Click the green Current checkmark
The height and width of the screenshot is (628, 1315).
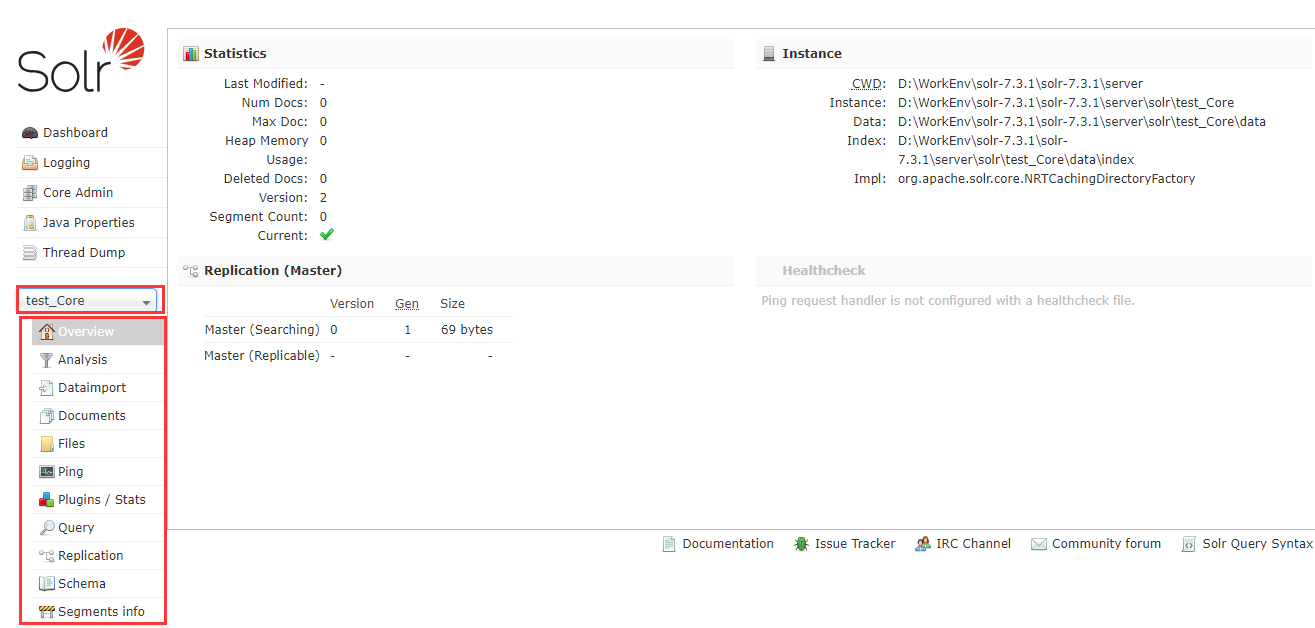327,235
